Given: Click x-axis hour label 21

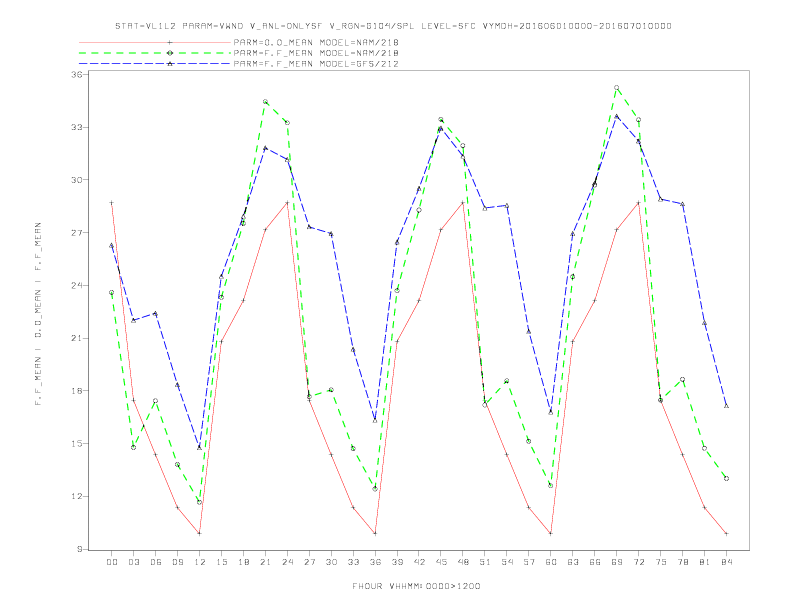Looking at the screenshot, I should (x=265, y=562).
